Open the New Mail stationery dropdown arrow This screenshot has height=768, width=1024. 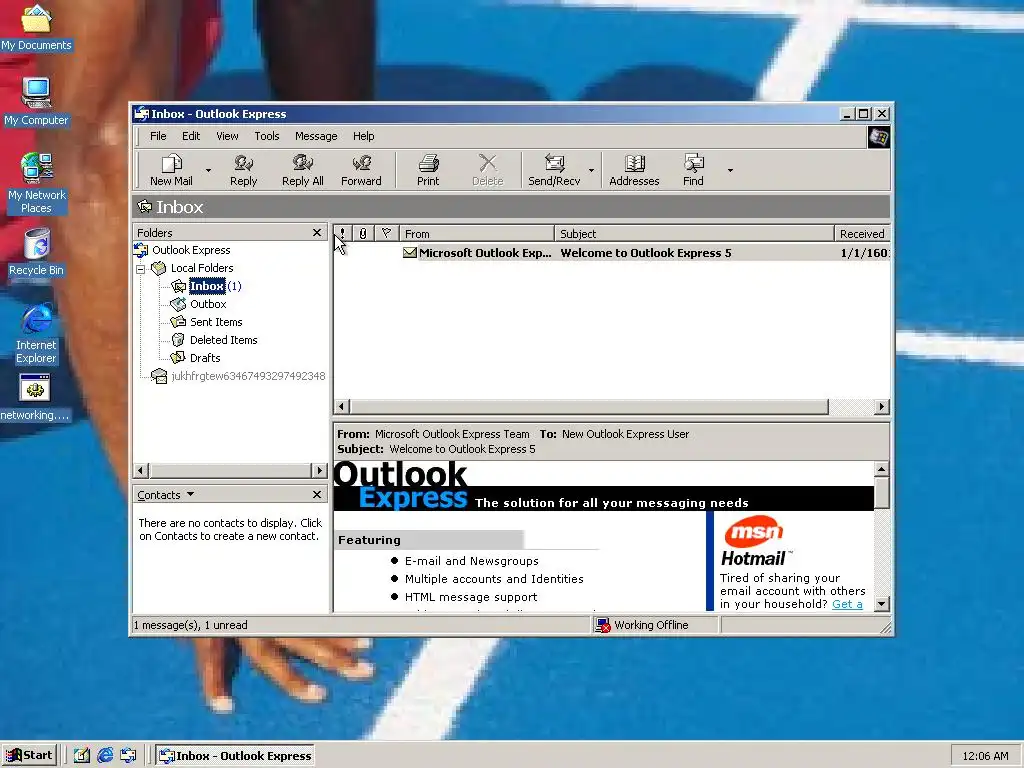pyautogui.click(x=208, y=170)
